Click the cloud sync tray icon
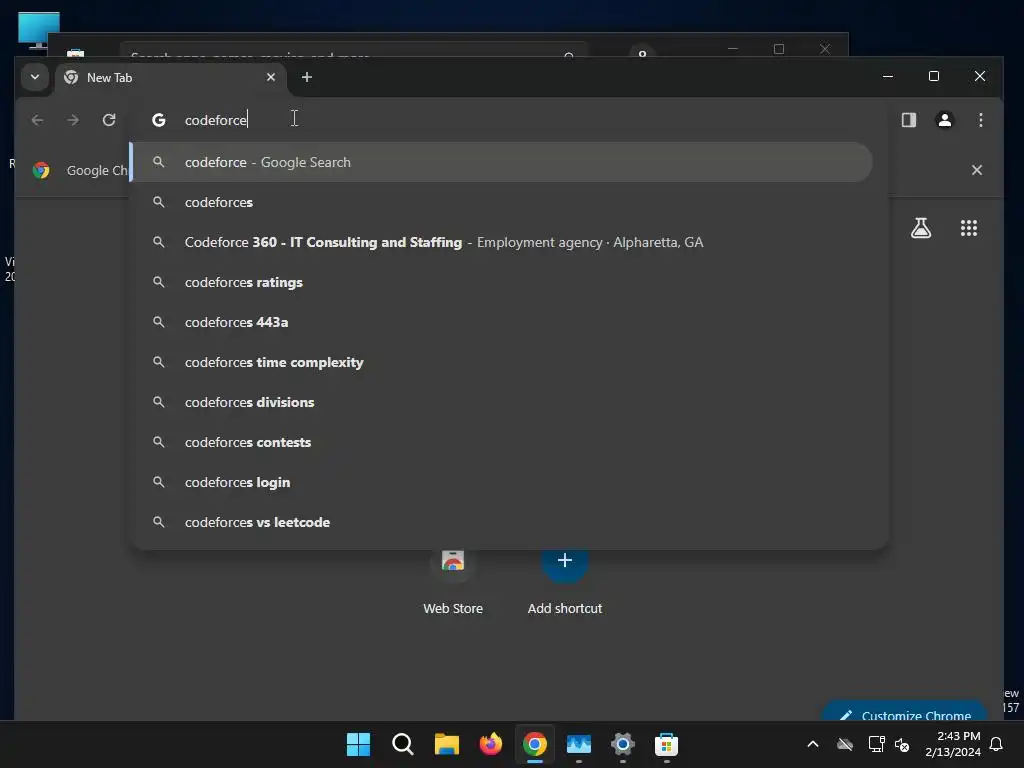The image size is (1024, 768). 845,744
